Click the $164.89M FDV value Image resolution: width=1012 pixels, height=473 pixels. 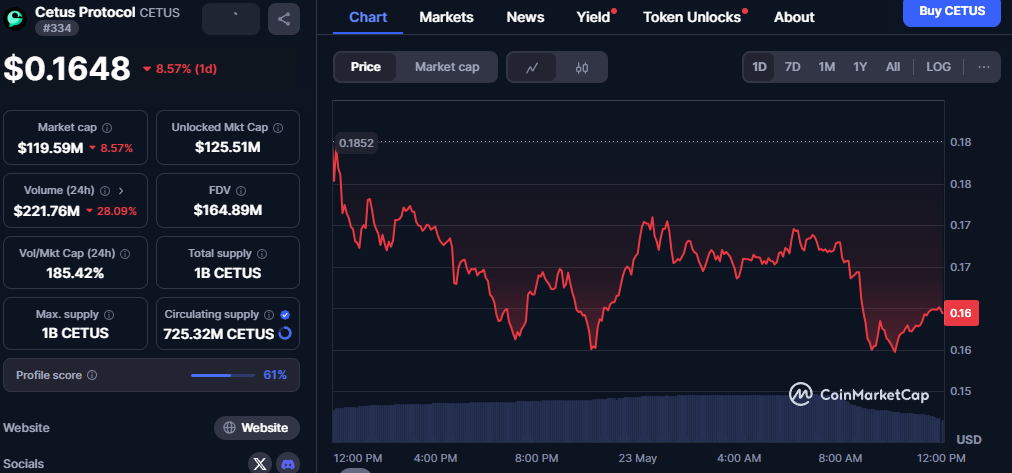(228, 210)
